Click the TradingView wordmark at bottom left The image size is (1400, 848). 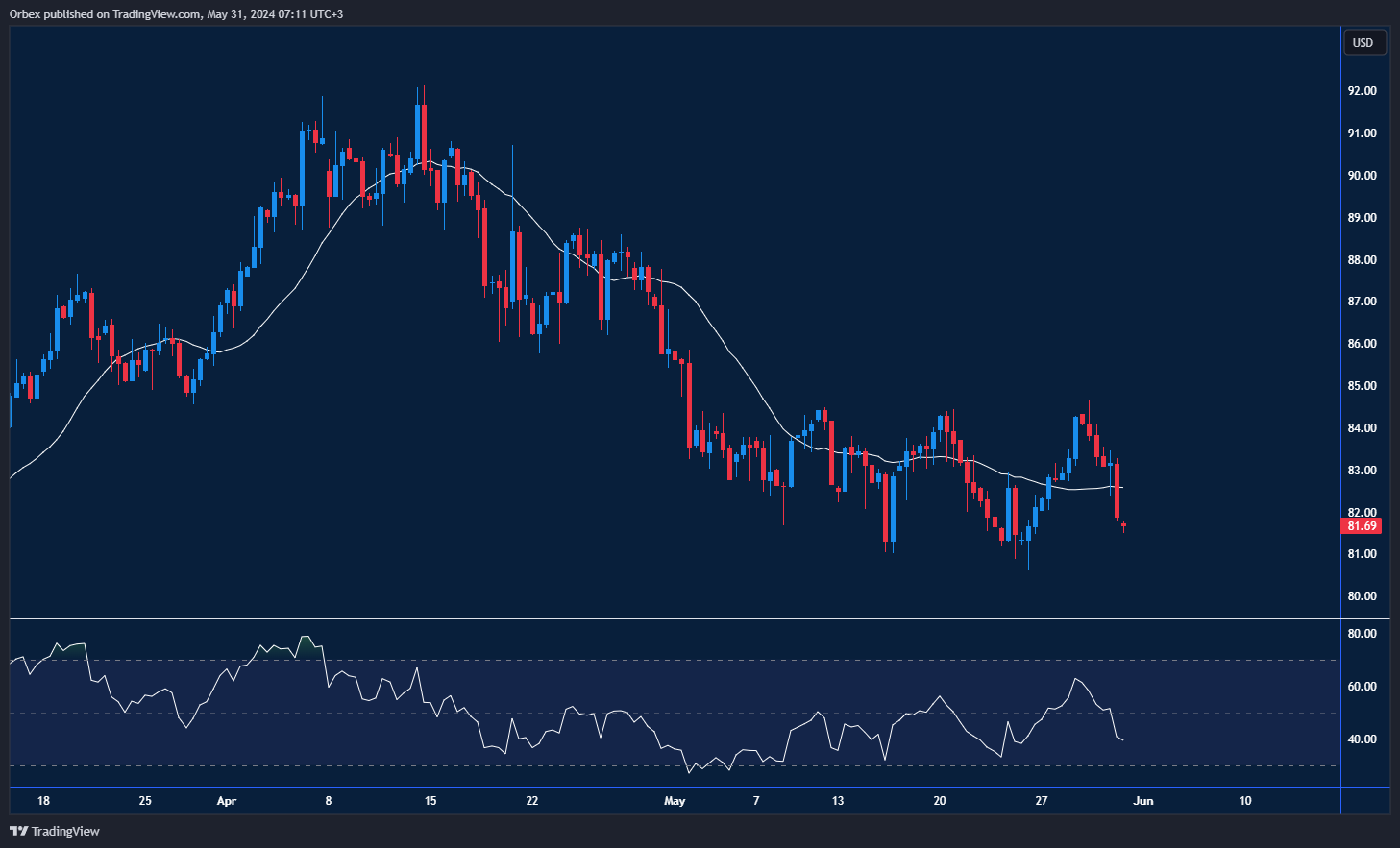[x=65, y=831]
